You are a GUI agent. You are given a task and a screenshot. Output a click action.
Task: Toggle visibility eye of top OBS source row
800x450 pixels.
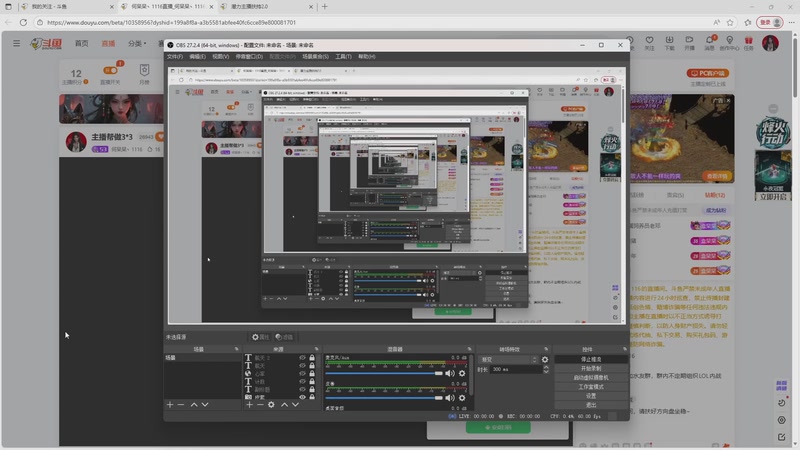pos(302,358)
